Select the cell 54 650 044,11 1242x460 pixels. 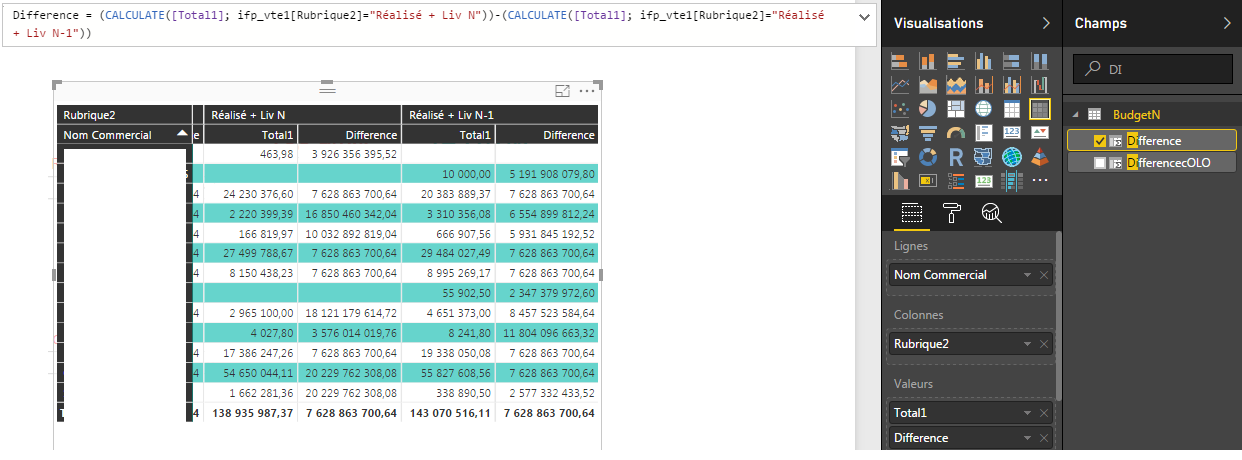pyautogui.click(x=251, y=372)
